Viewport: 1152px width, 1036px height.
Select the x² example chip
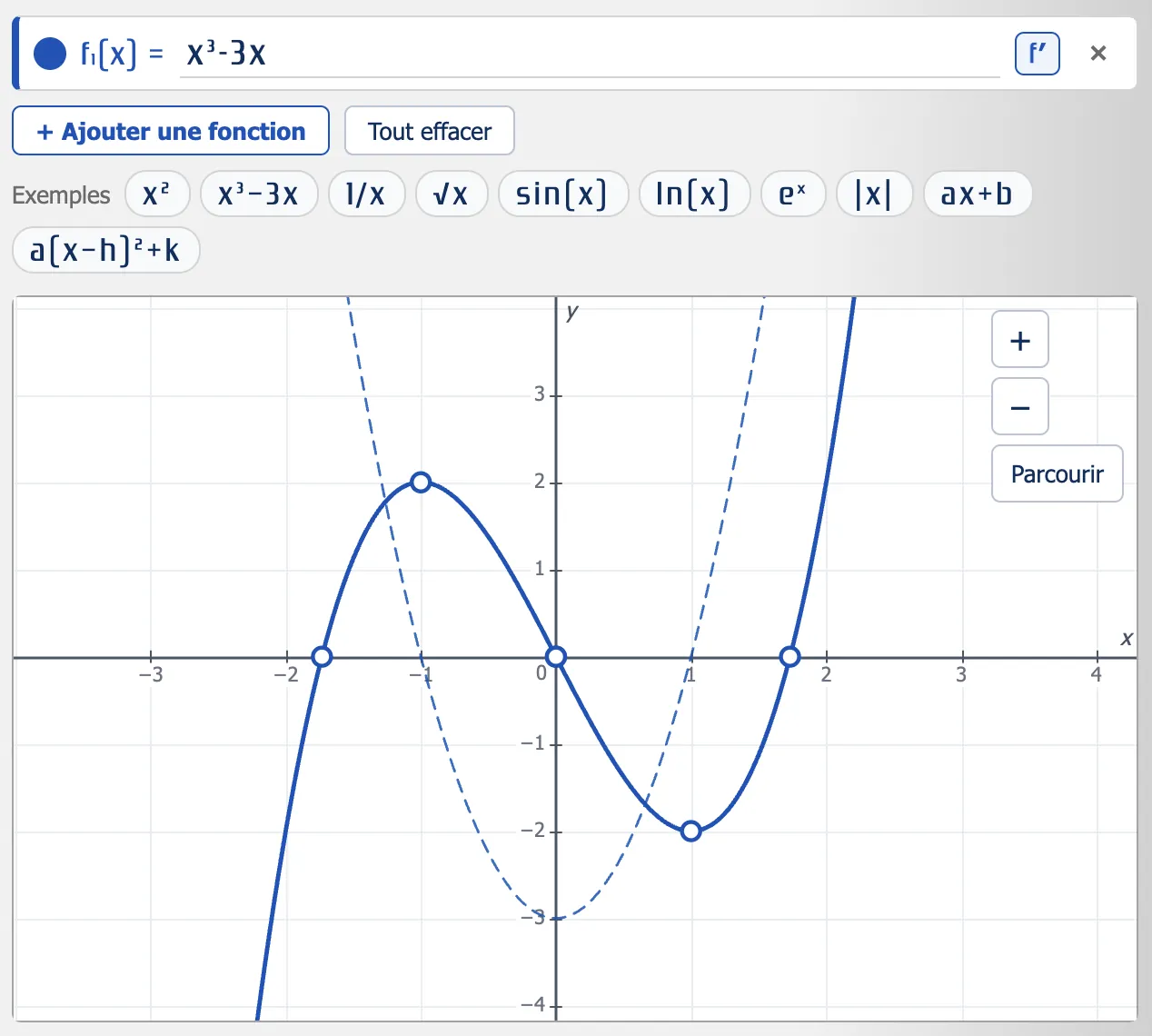coord(157,194)
